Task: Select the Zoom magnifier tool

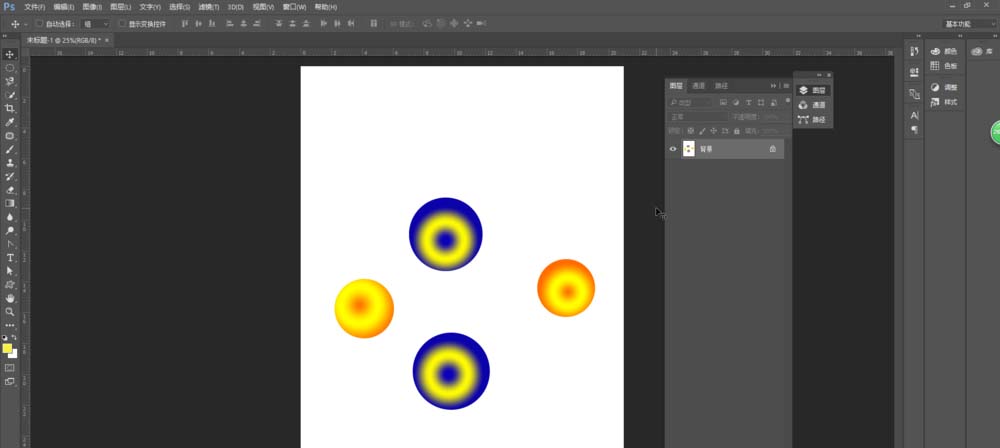Action: coord(10,311)
